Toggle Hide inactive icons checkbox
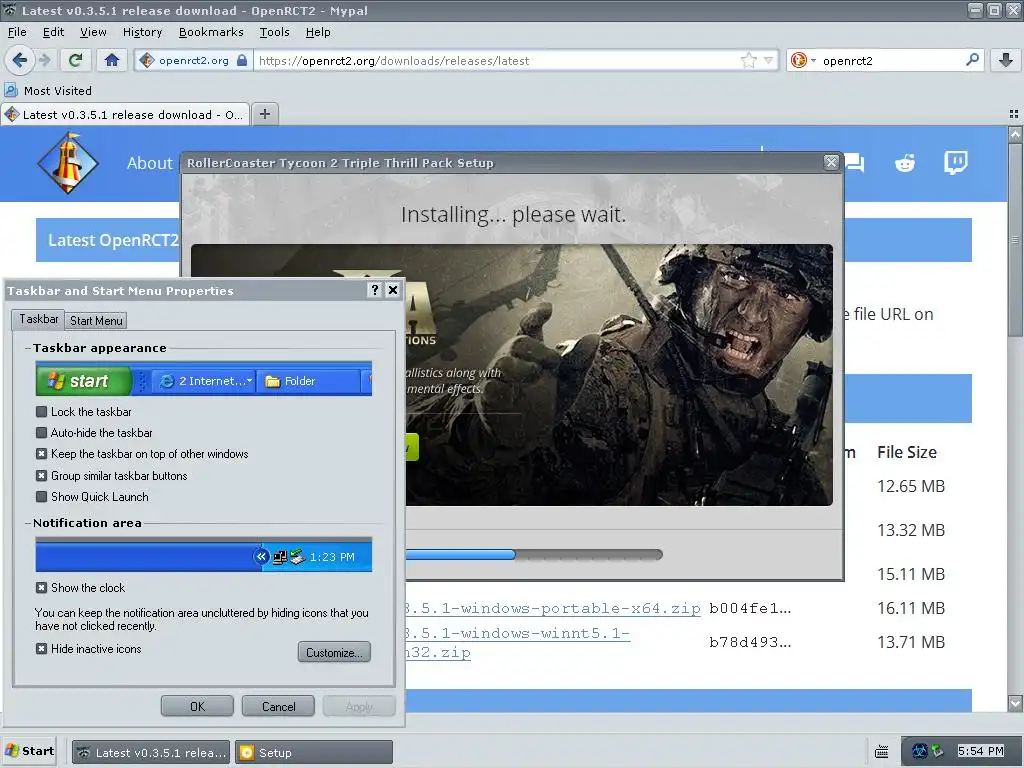Image resolution: width=1024 pixels, height=768 pixels. [x=42, y=648]
